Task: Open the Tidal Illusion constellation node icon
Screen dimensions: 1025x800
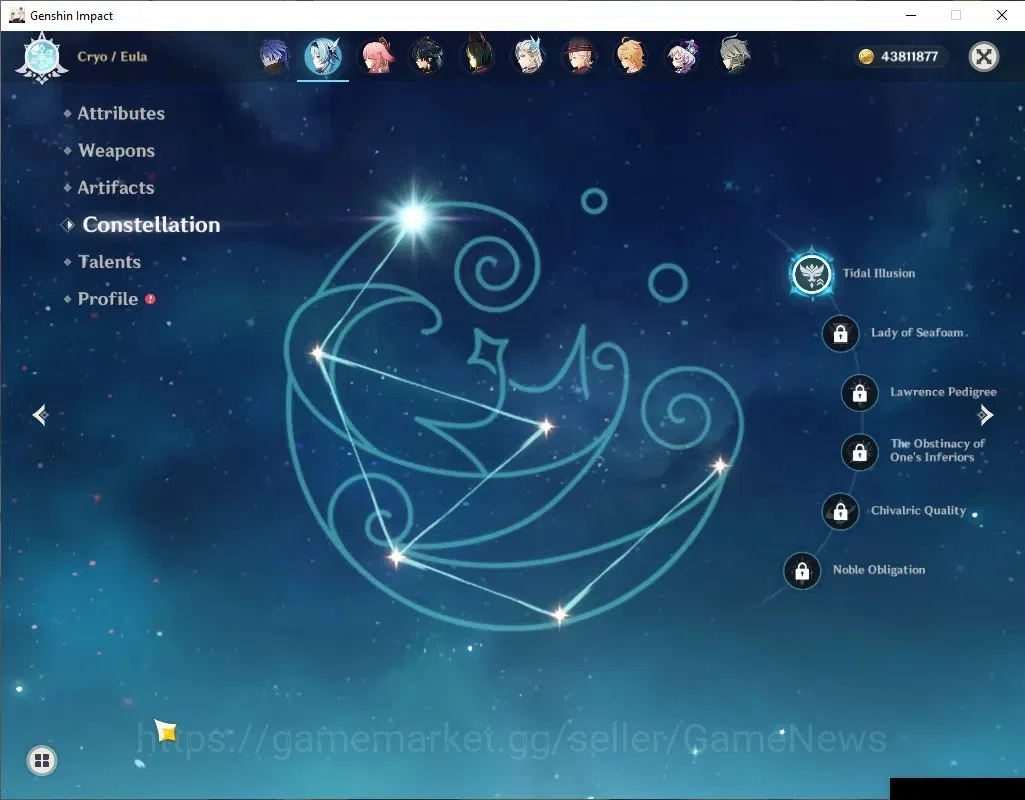Action: pos(811,274)
